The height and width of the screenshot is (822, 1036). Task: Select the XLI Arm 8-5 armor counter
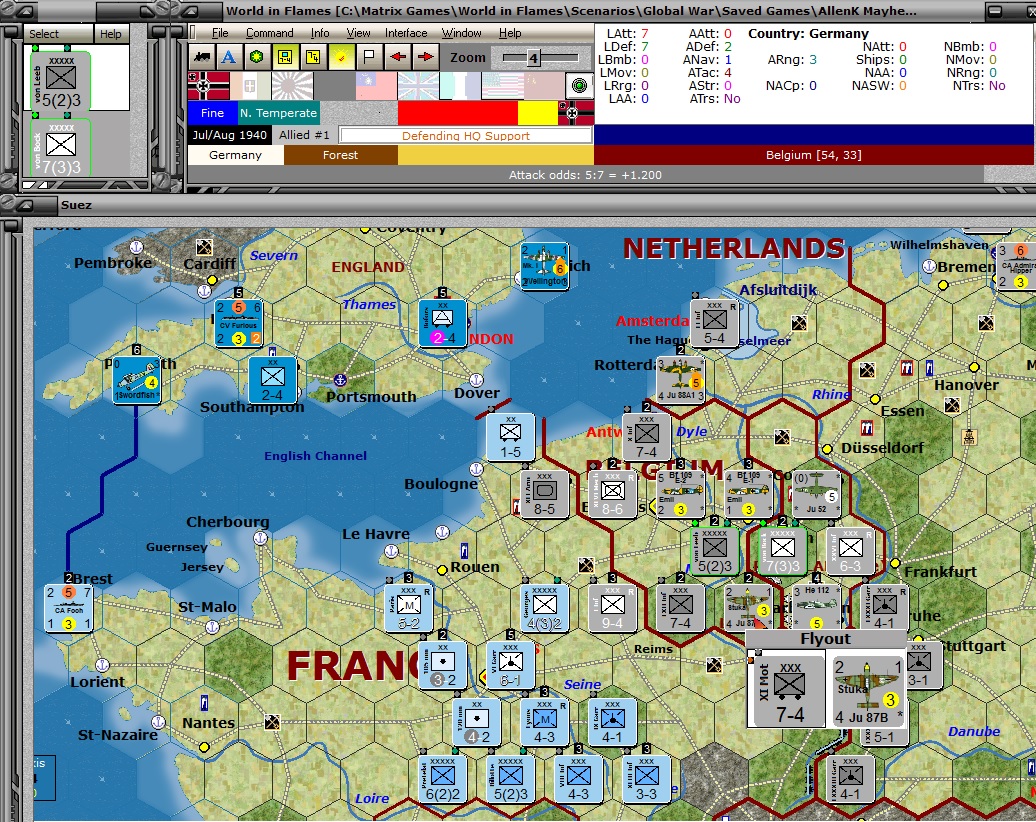pyautogui.click(x=544, y=494)
